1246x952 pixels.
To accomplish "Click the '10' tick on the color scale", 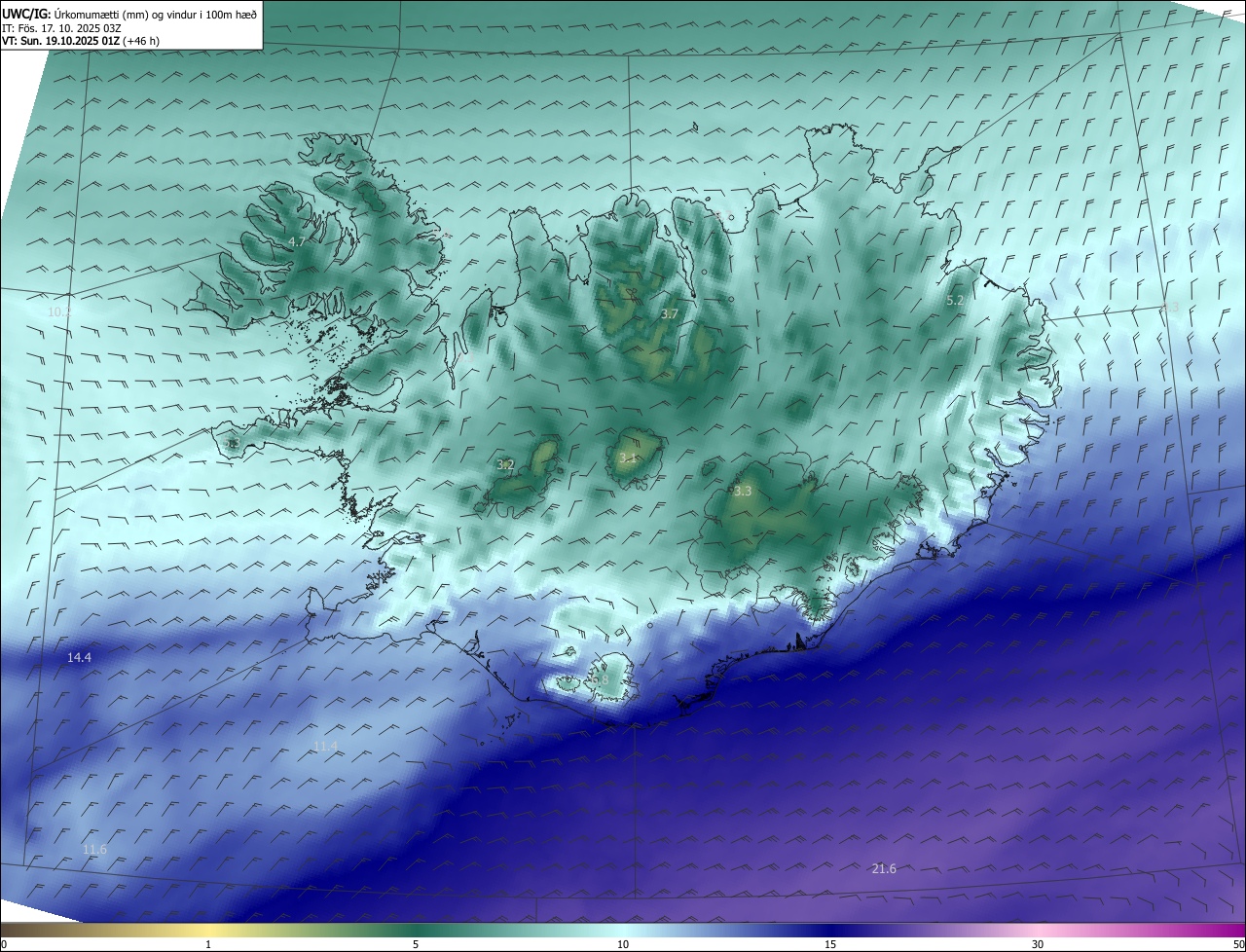I will coord(623,944).
